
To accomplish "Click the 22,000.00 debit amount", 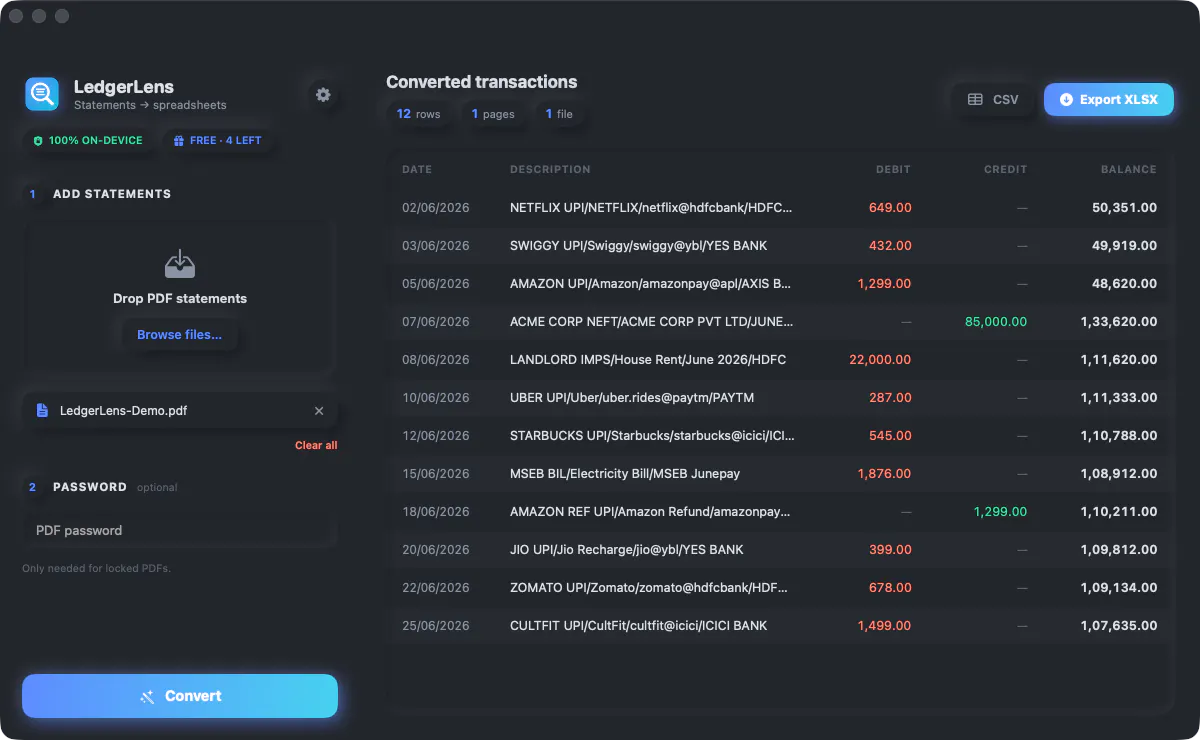I will pyautogui.click(x=880, y=360).
